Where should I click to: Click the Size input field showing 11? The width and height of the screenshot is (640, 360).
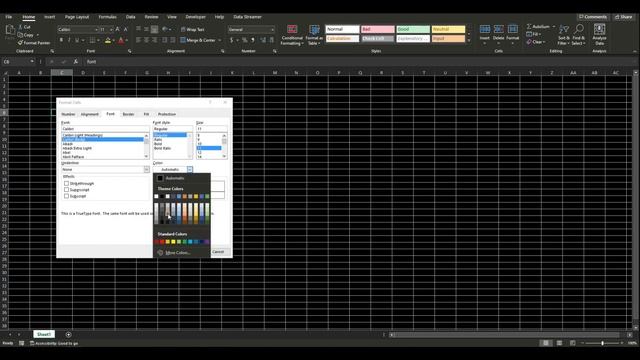[211, 129]
